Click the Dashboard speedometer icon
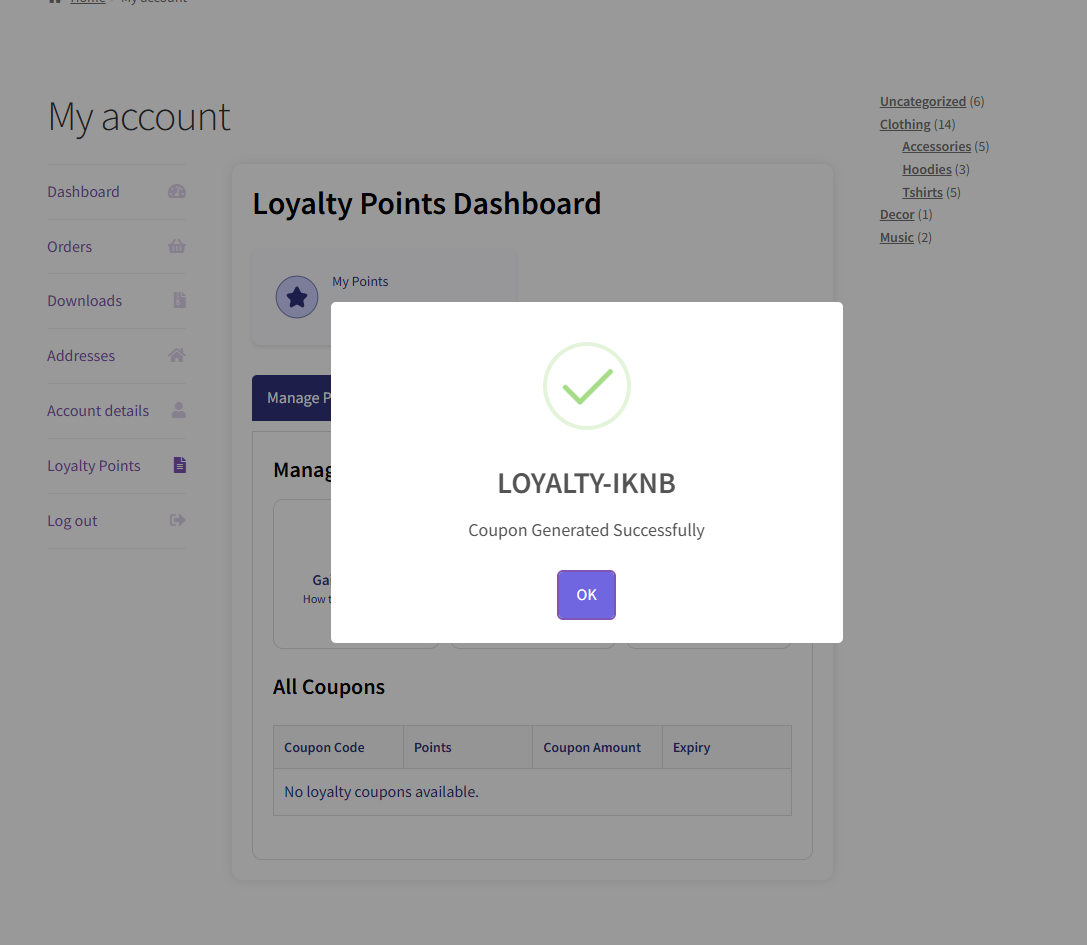This screenshot has height=945, width=1087. click(177, 192)
